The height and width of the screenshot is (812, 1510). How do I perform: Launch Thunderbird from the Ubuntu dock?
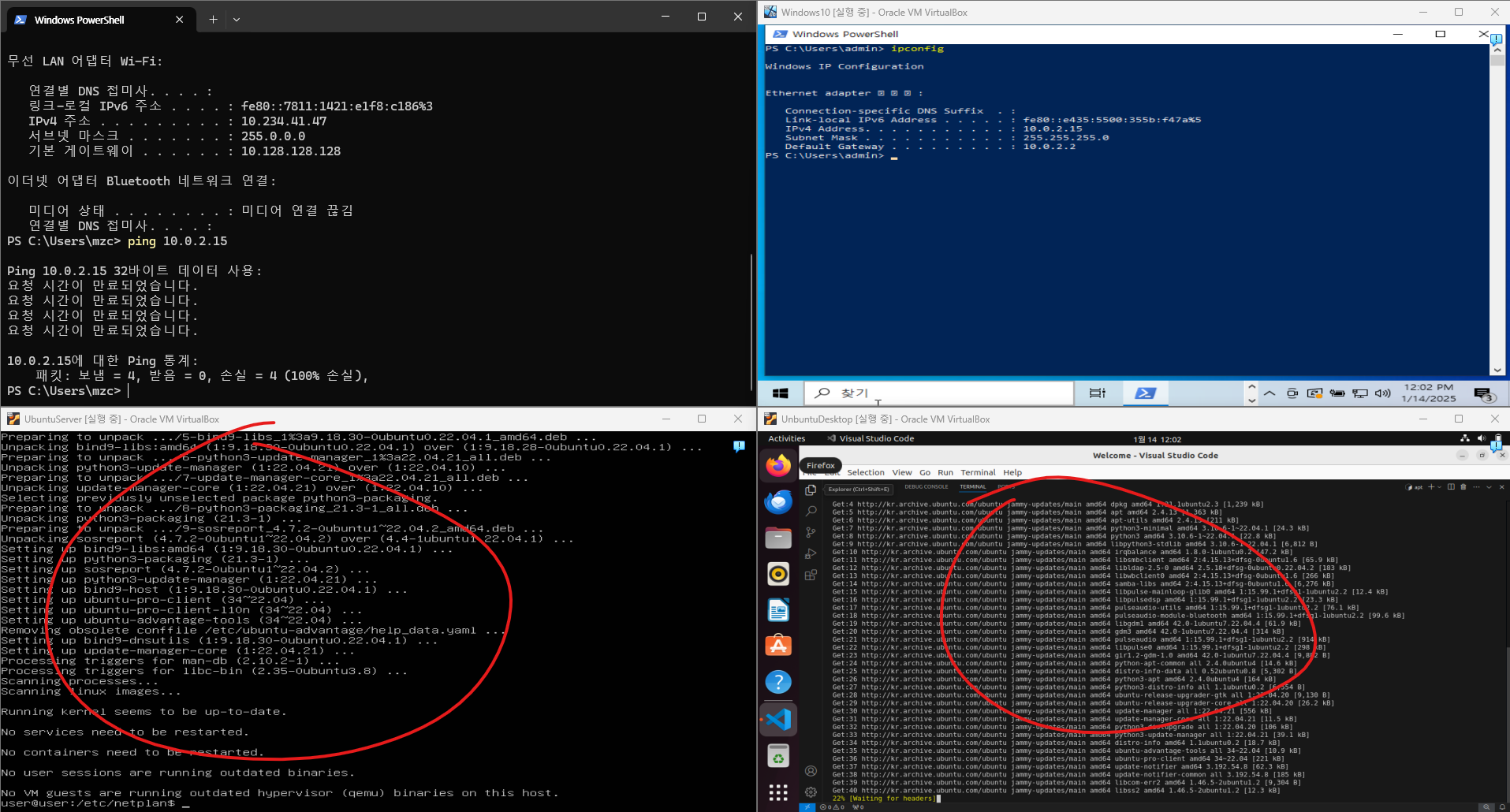[778, 501]
